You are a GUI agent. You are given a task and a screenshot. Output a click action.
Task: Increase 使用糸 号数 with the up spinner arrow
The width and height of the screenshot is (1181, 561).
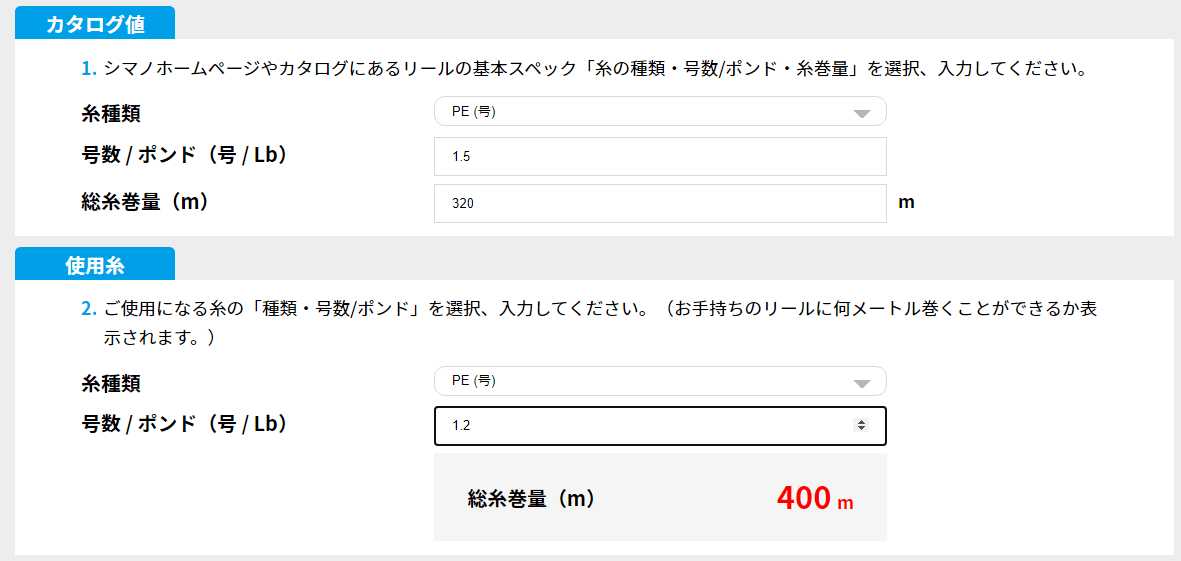[861, 422]
